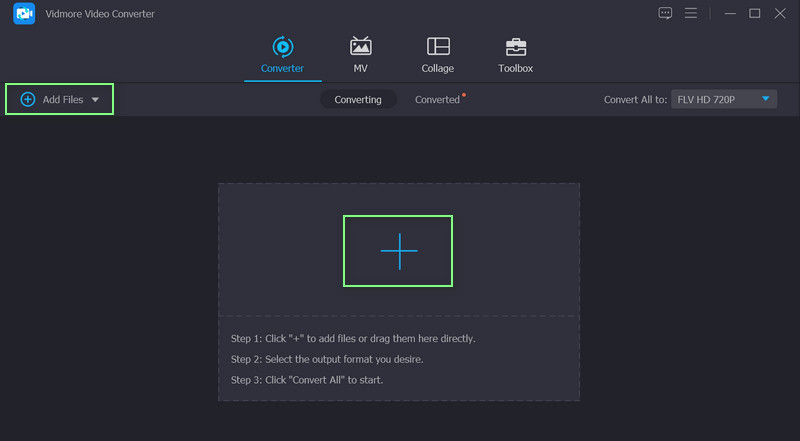Switch to the MV maker icon

[x=360, y=47]
